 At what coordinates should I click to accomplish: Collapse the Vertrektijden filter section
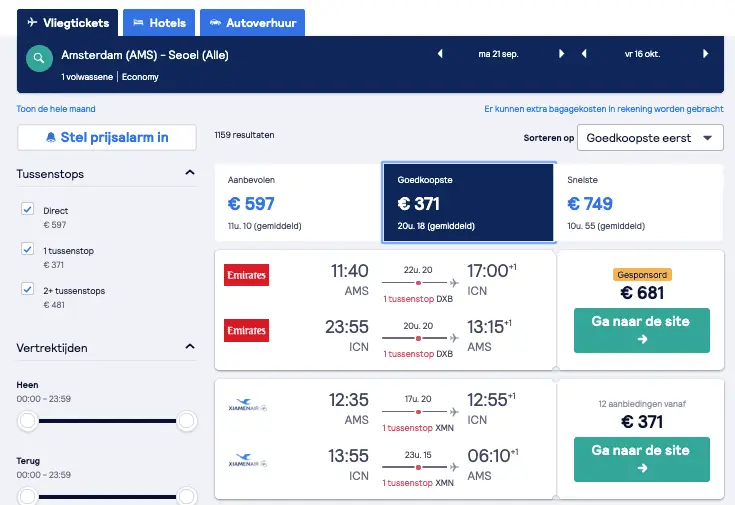click(190, 347)
